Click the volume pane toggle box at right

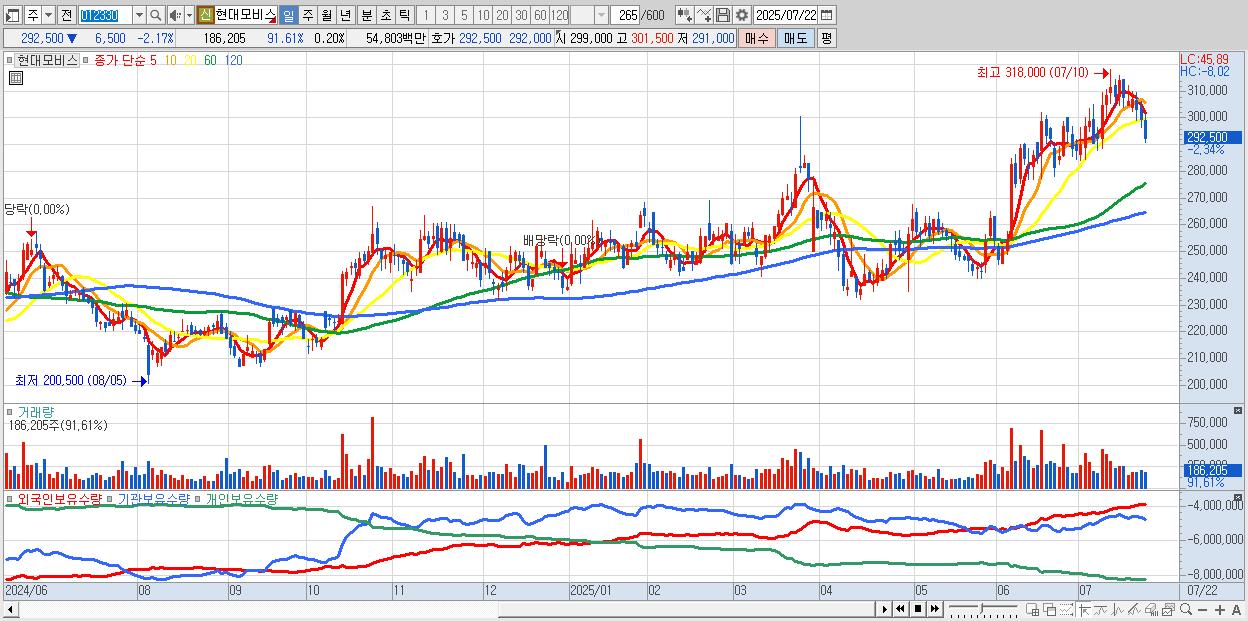pos(1239,411)
